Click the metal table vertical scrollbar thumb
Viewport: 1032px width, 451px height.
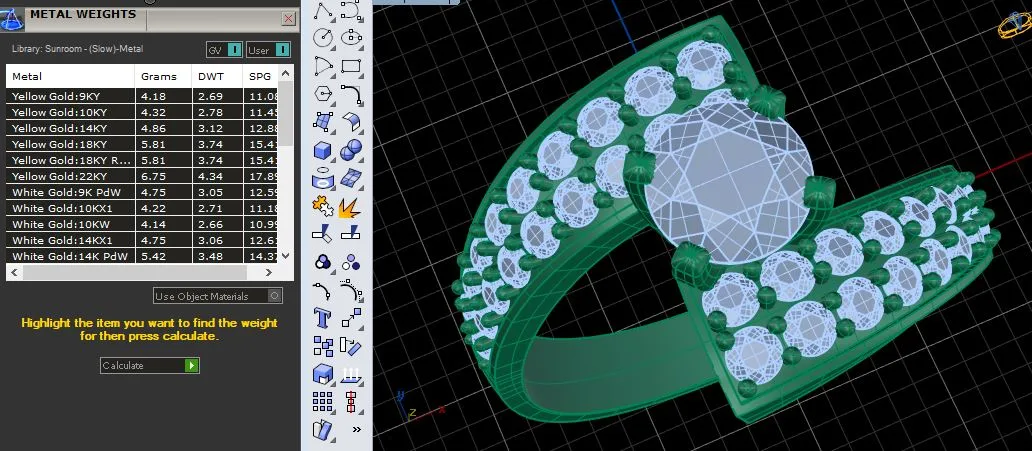[285, 113]
